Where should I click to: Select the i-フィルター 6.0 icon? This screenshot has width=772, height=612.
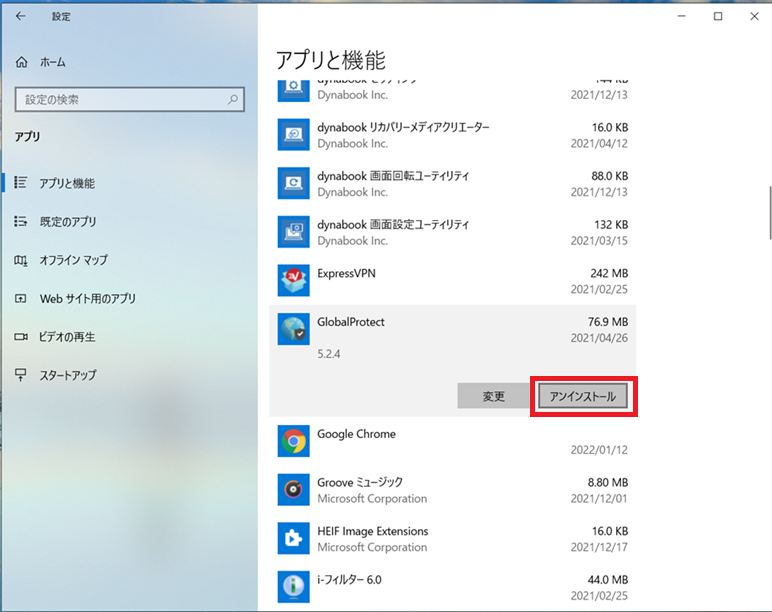(x=293, y=587)
